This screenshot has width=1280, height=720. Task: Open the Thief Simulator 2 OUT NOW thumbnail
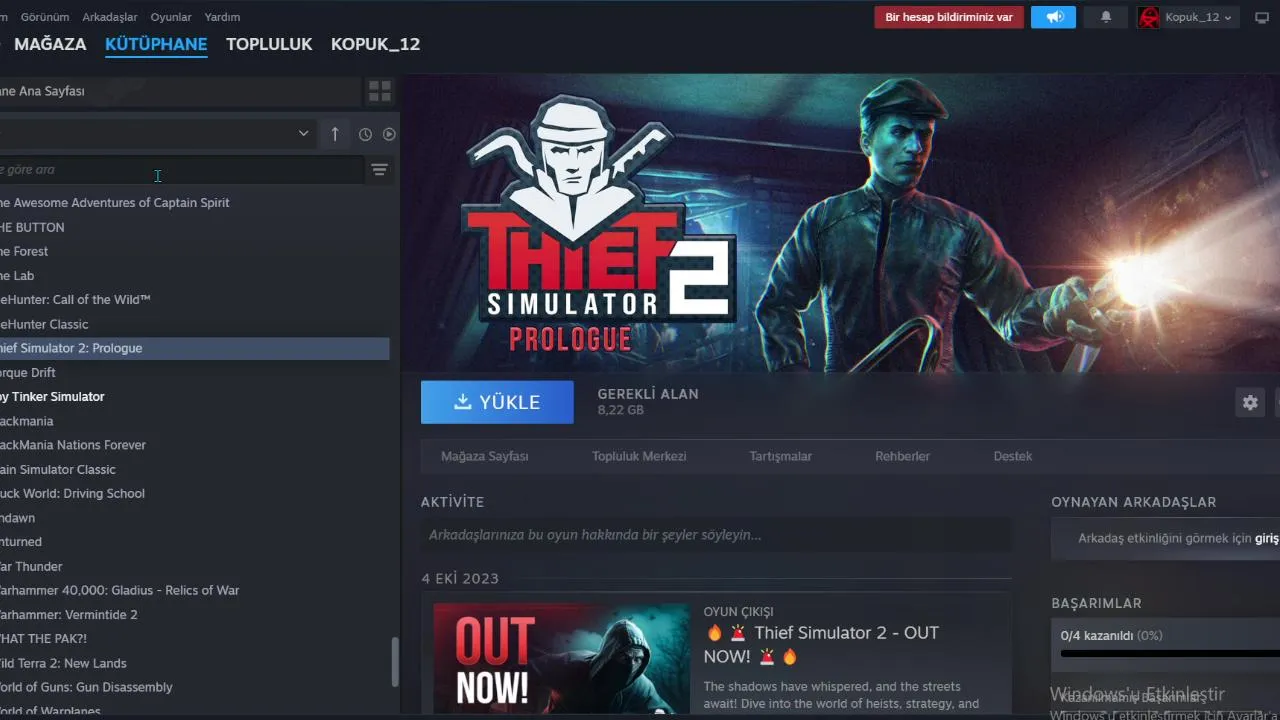coord(562,658)
